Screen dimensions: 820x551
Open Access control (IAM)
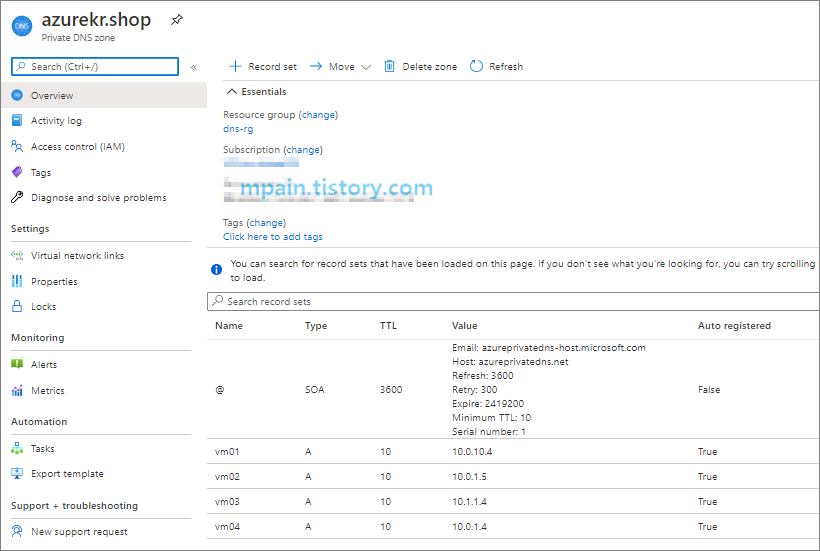coord(78,146)
